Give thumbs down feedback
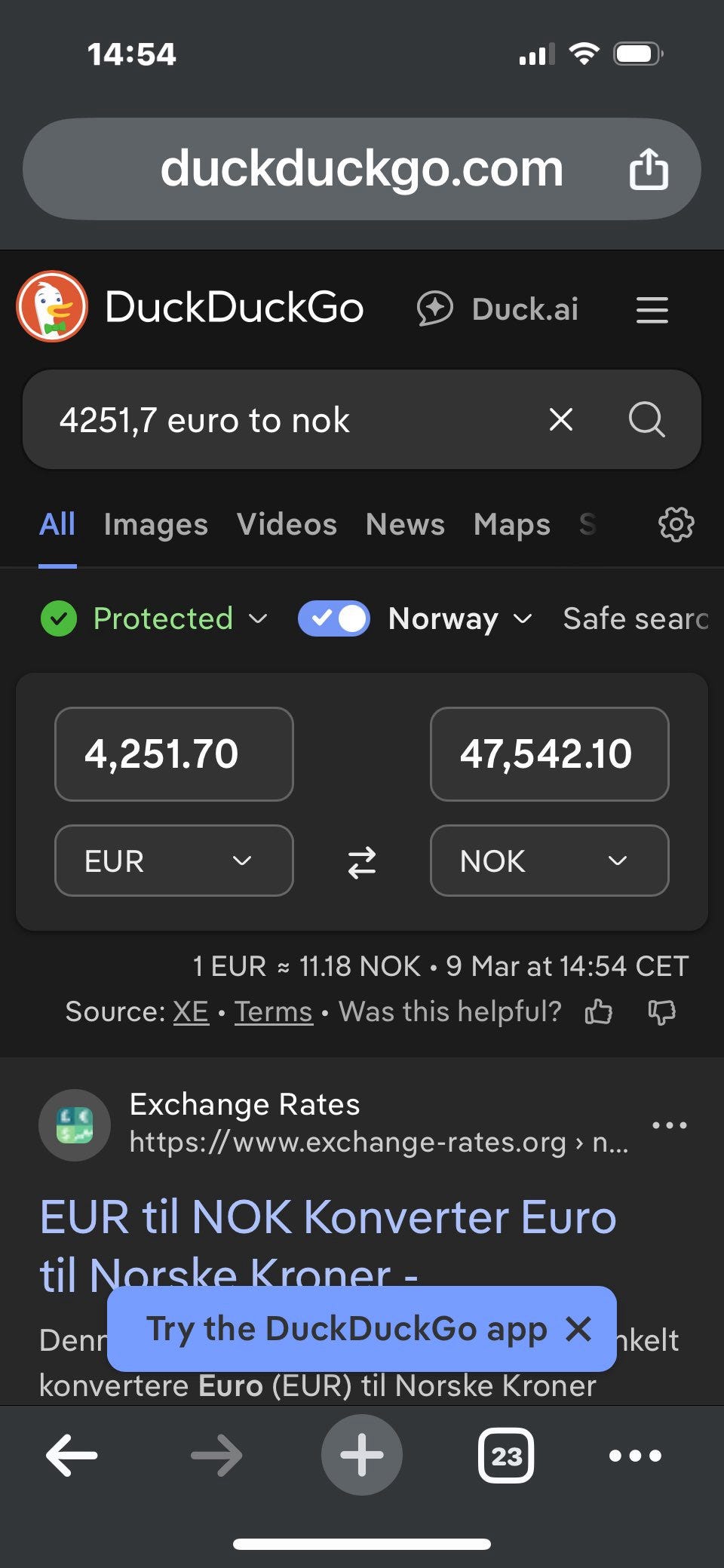The width and height of the screenshot is (724, 1568). [661, 1011]
